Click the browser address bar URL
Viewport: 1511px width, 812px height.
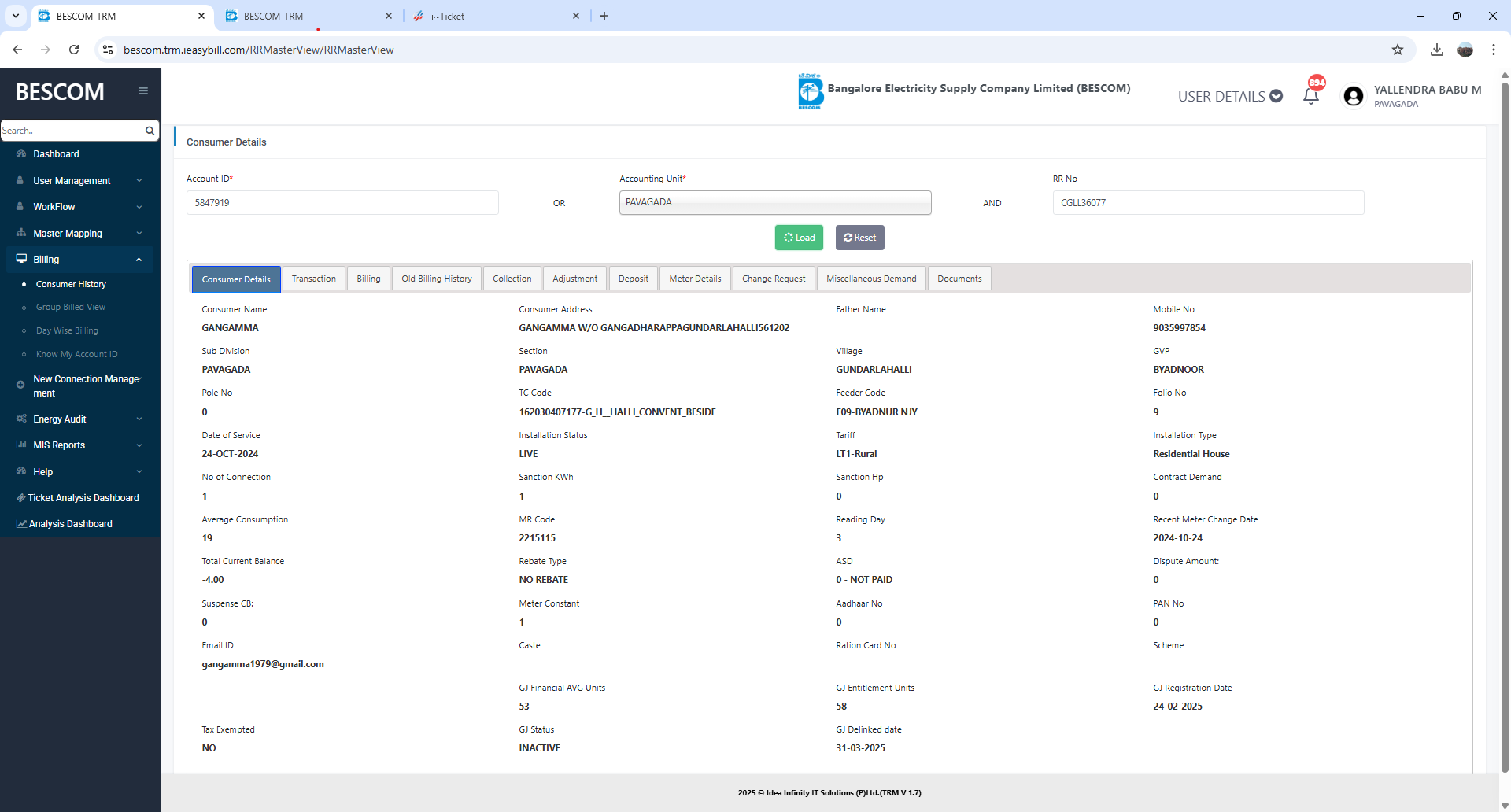[x=258, y=50]
